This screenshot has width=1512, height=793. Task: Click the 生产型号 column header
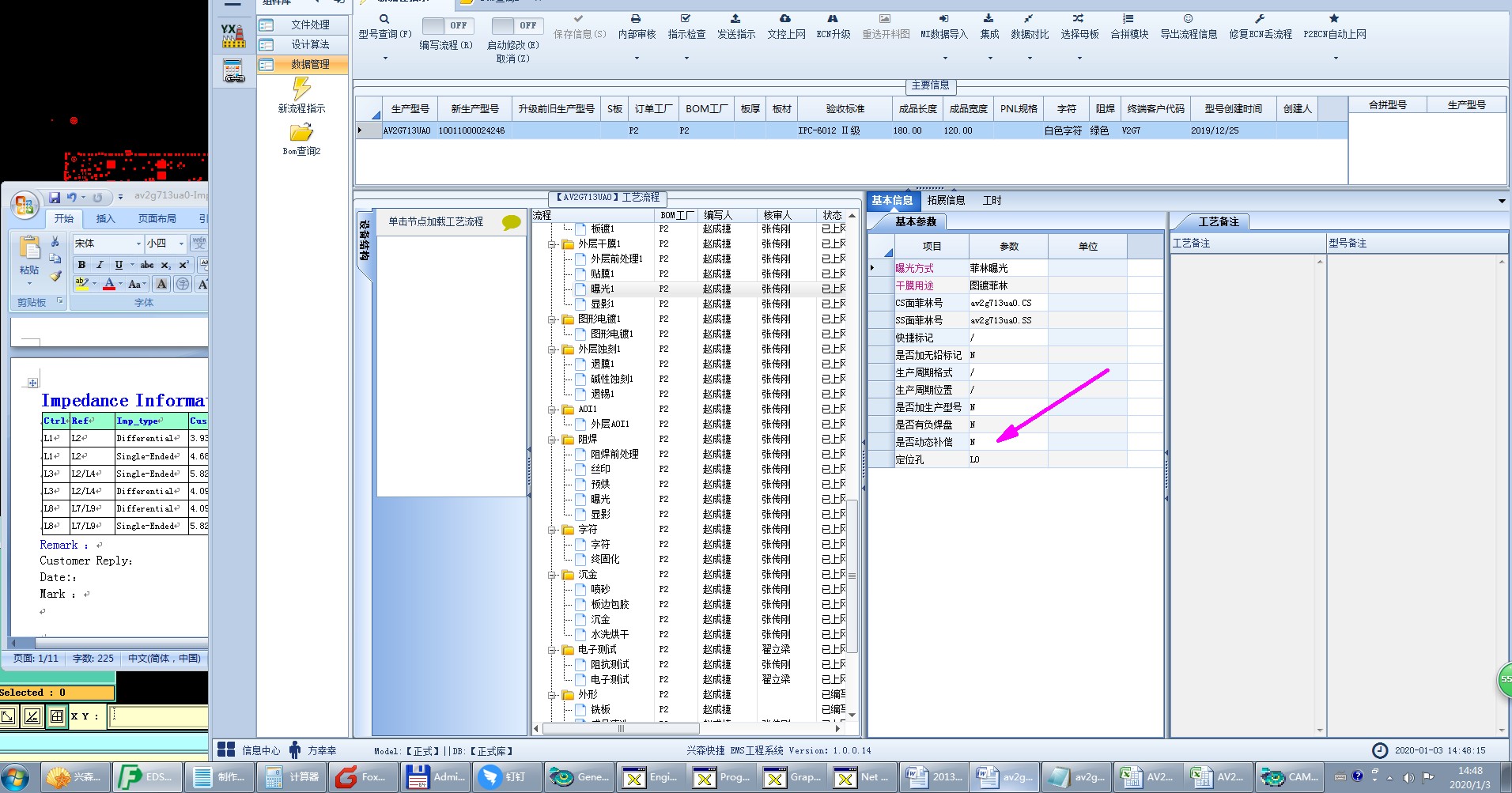point(410,109)
